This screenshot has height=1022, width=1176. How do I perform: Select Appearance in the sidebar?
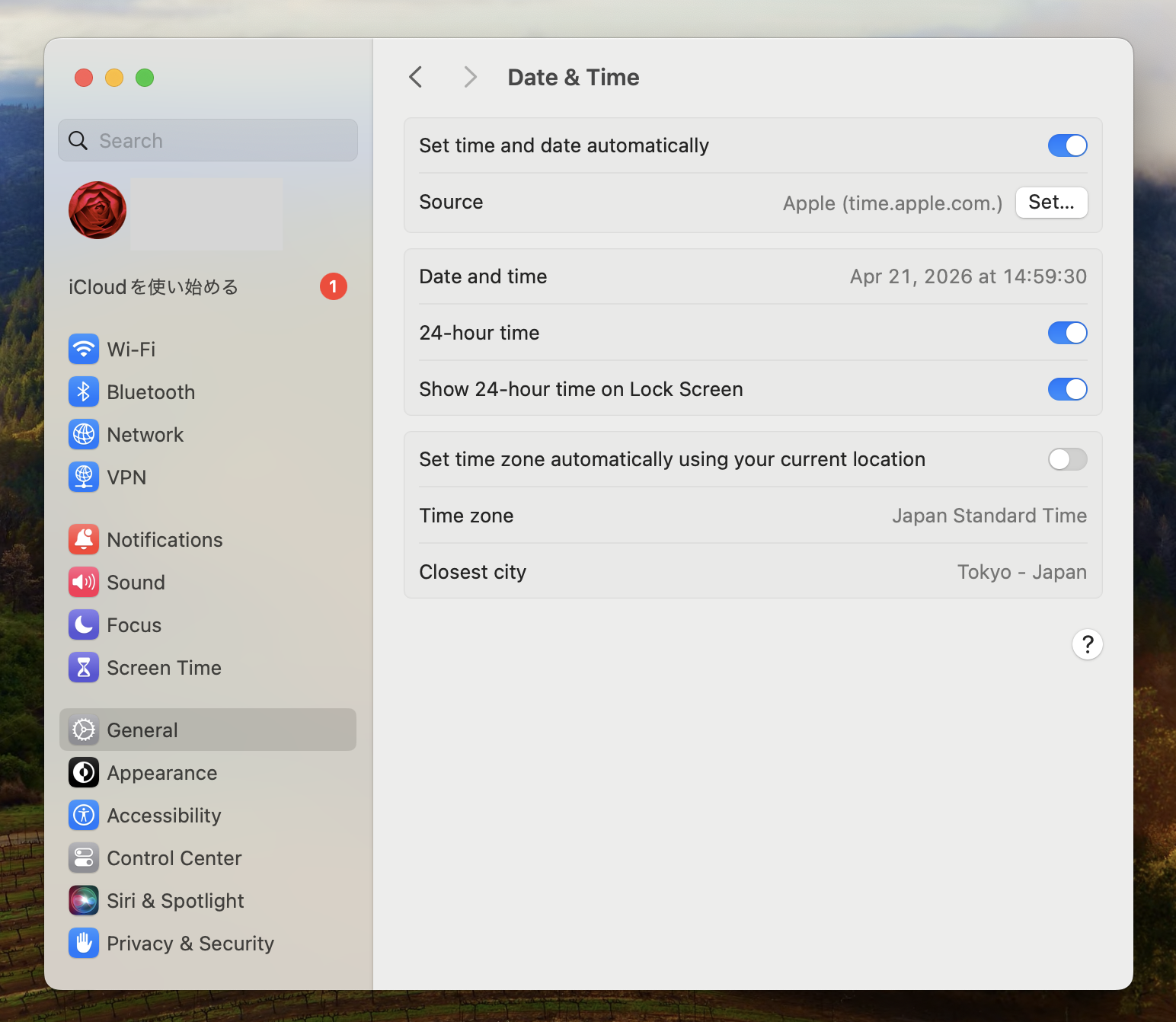click(162, 773)
